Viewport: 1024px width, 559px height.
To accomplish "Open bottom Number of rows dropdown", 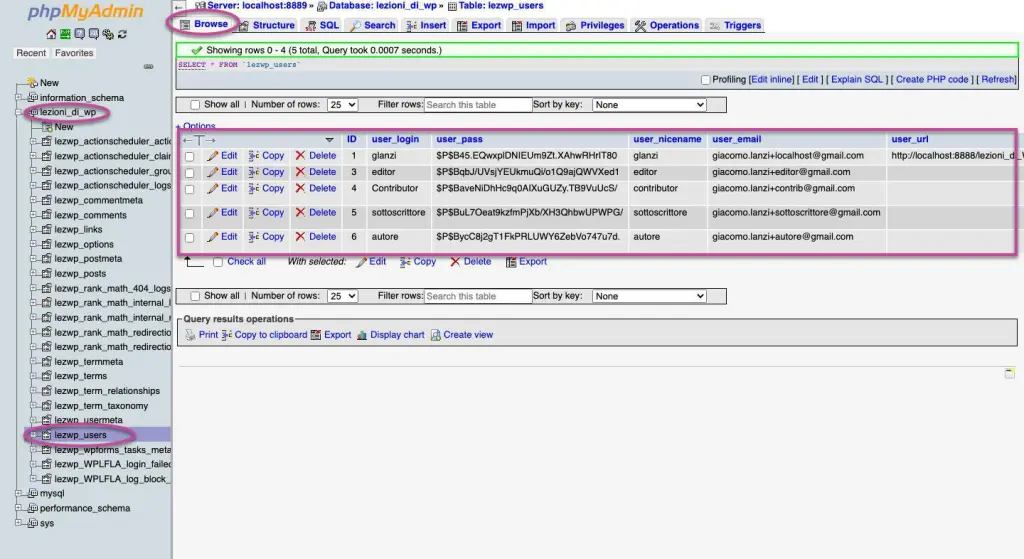I will click(342, 296).
